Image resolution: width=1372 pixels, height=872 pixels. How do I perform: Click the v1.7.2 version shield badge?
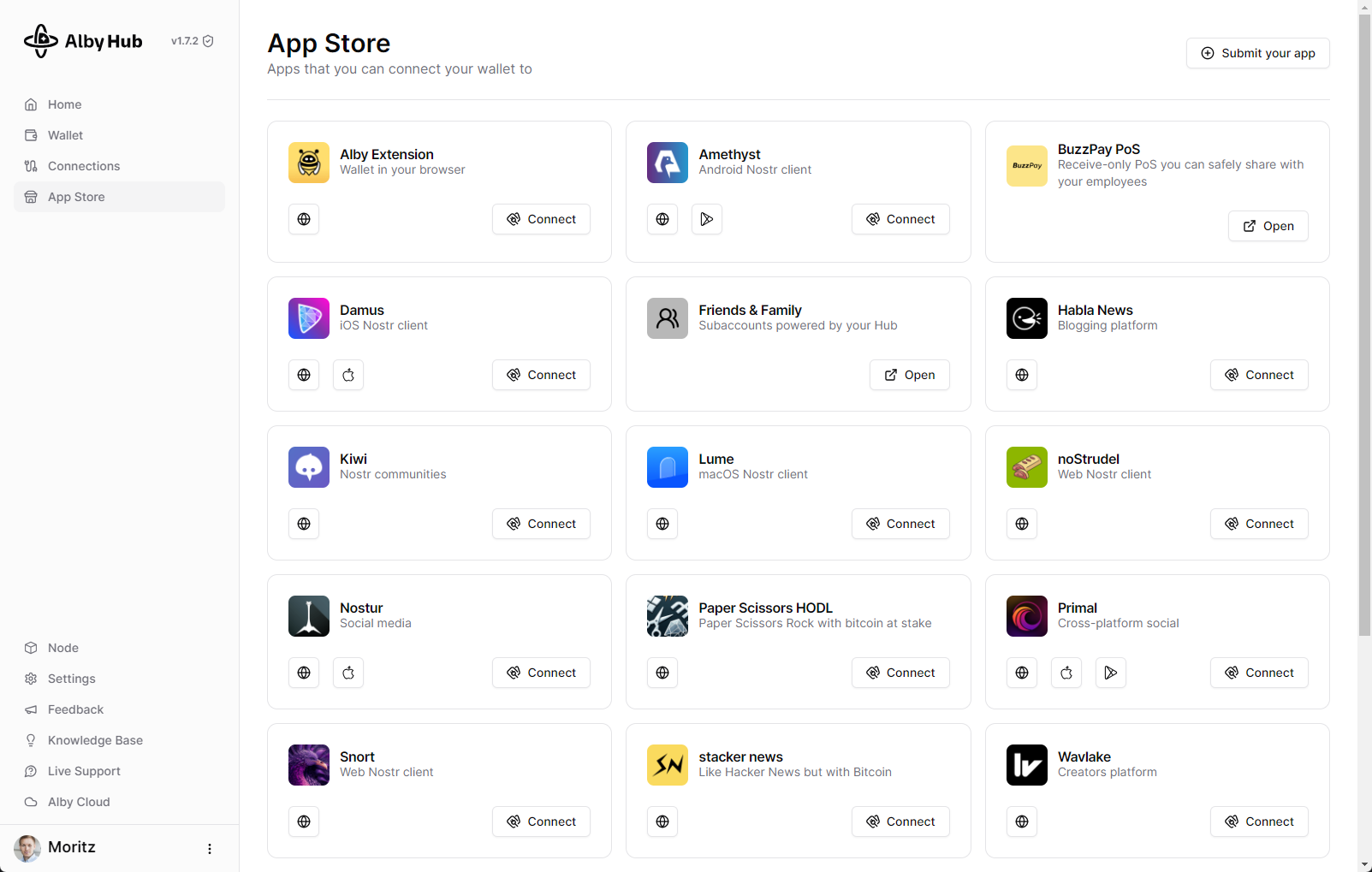click(x=193, y=41)
